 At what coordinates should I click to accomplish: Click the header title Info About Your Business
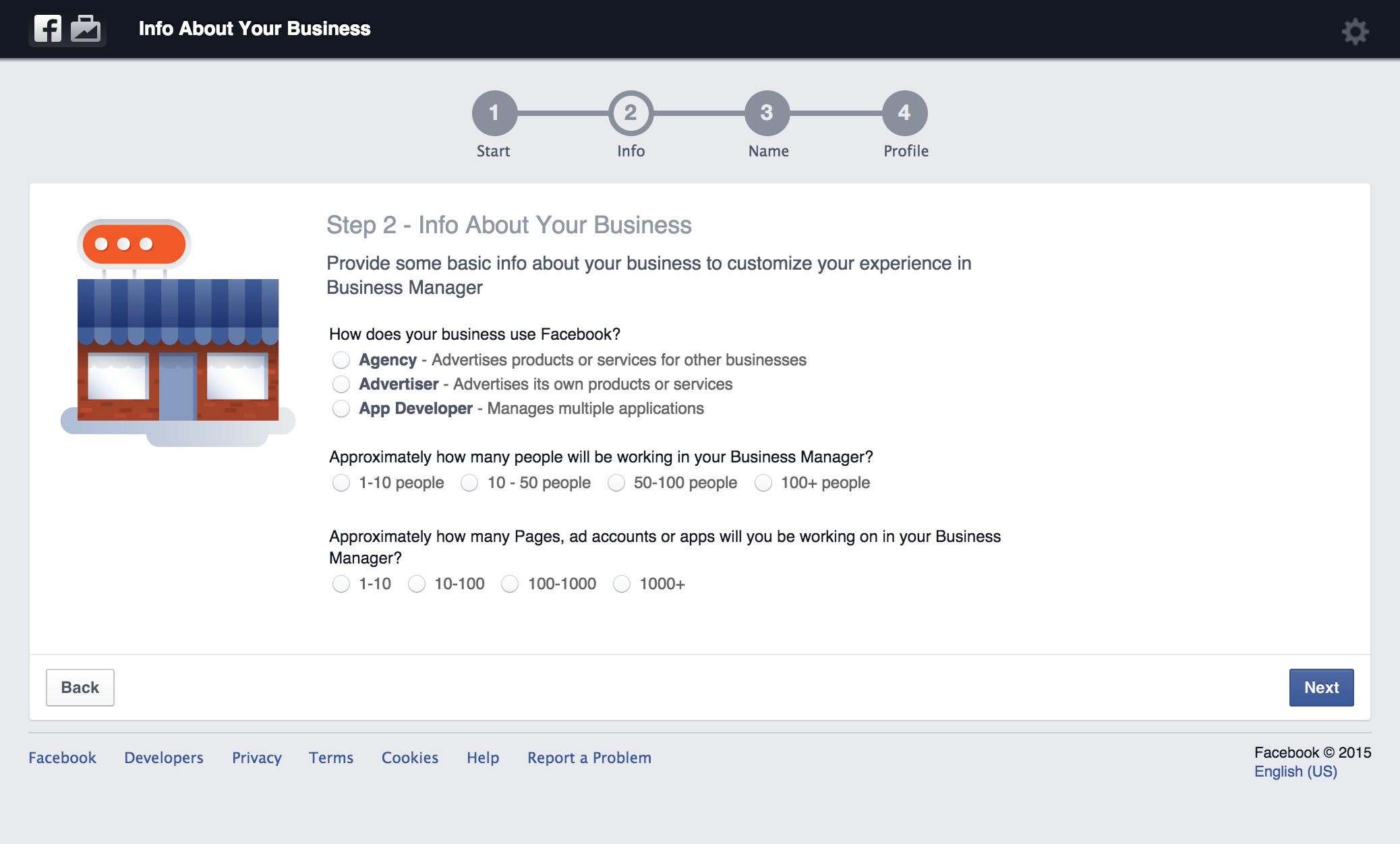(x=254, y=28)
